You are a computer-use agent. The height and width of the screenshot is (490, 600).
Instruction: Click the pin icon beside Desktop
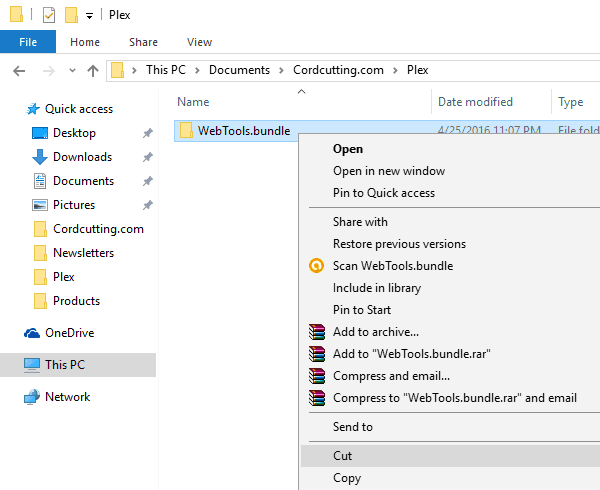148,133
